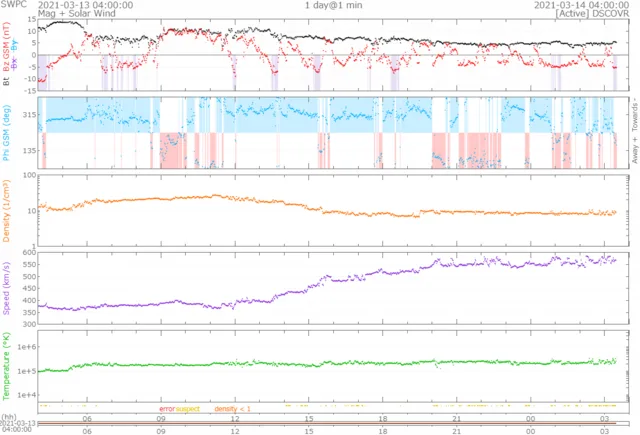Click the Density (1/cm³) axis label
The image size is (640, 435).
[x=6, y=211]
